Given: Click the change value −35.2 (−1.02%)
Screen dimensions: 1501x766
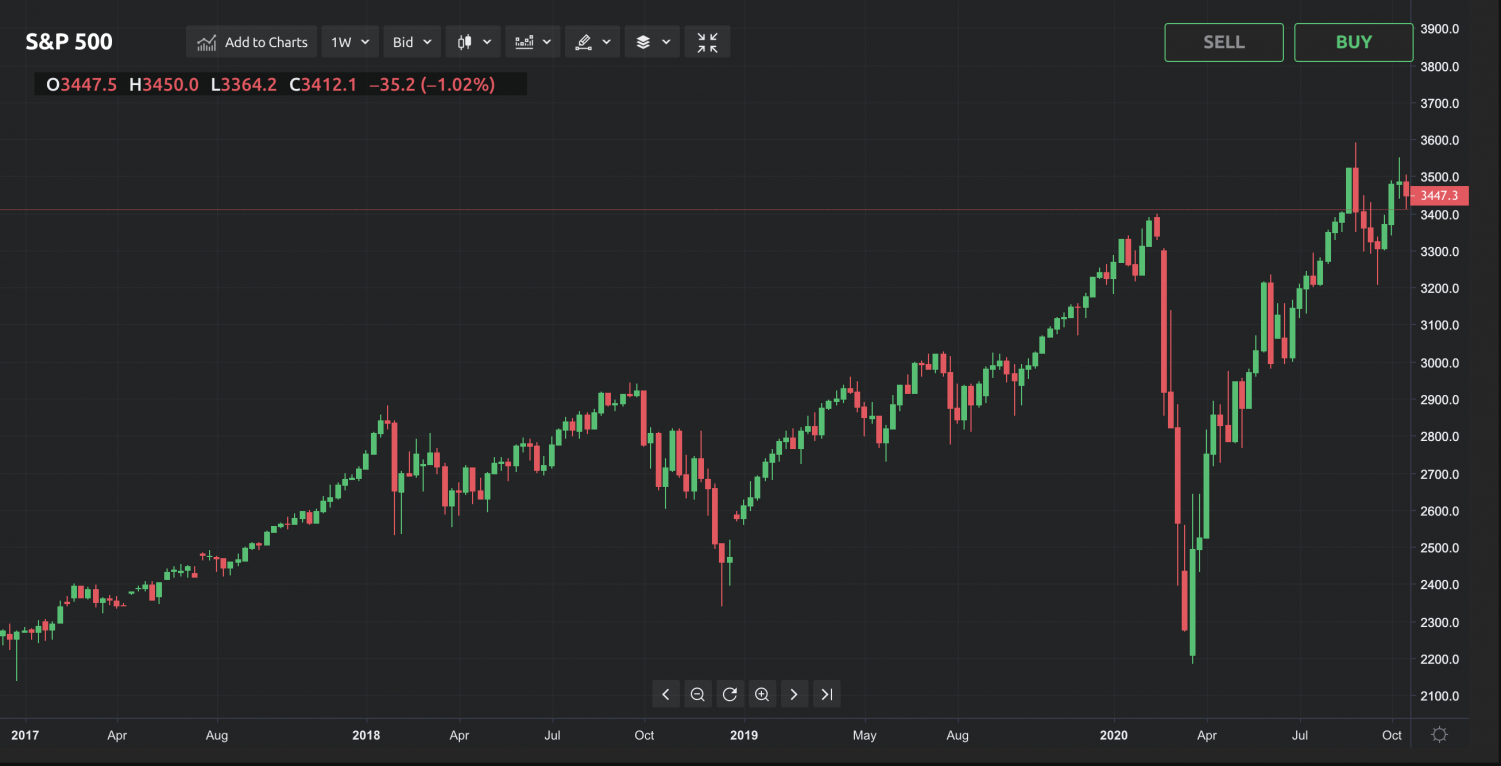Looking at the screenshot, I should [x=432, y=85].
